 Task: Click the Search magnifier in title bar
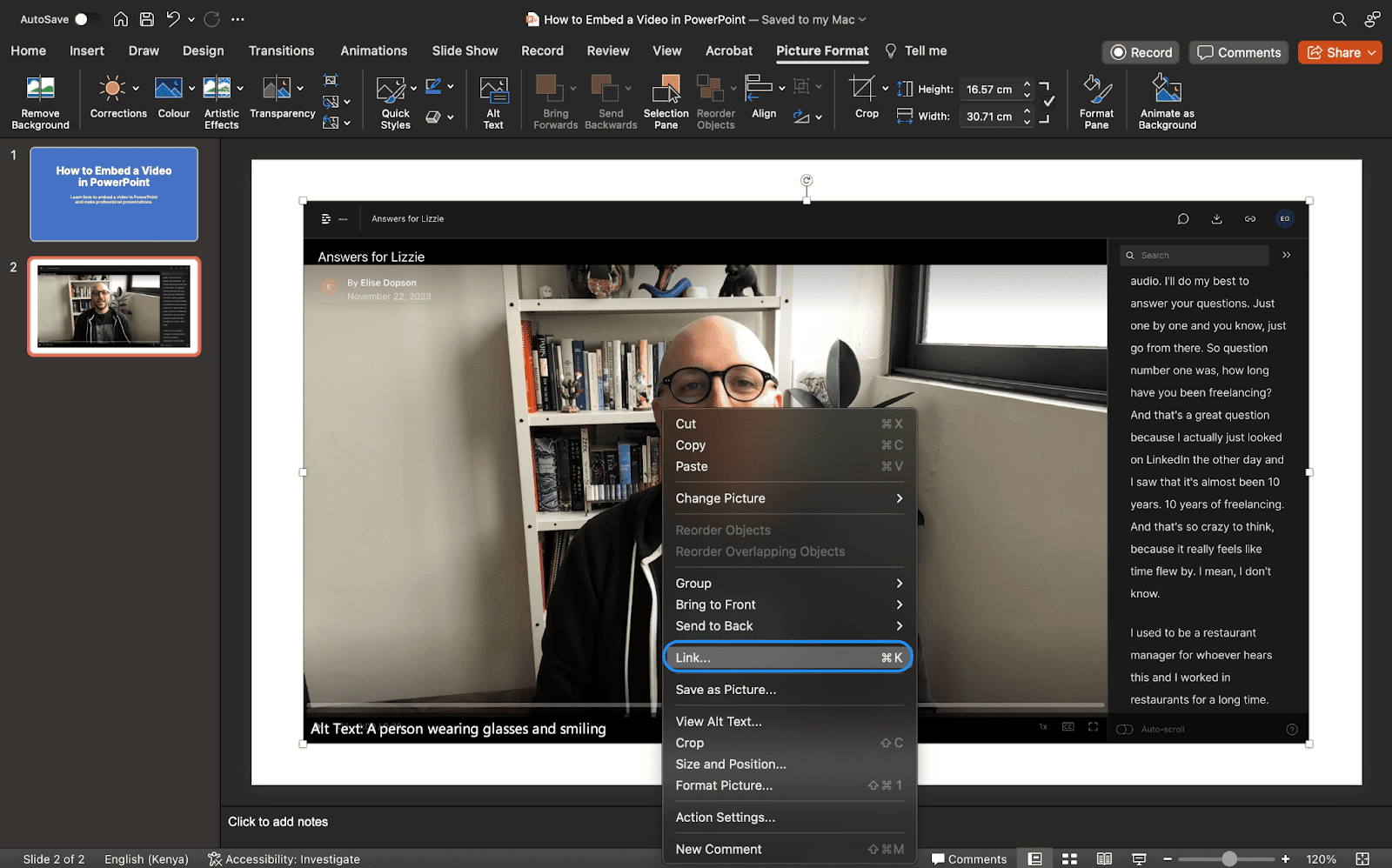(1340, 19)
